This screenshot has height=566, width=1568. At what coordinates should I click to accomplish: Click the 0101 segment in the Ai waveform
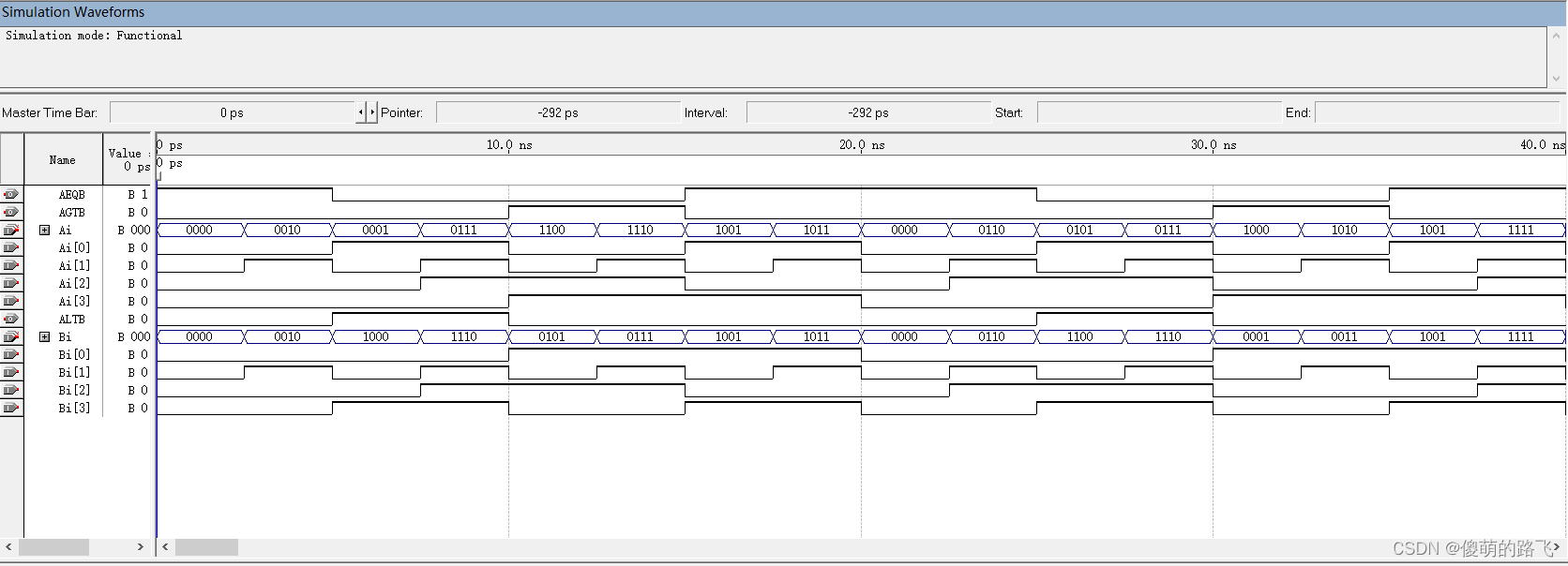[x=1080, y=230]
